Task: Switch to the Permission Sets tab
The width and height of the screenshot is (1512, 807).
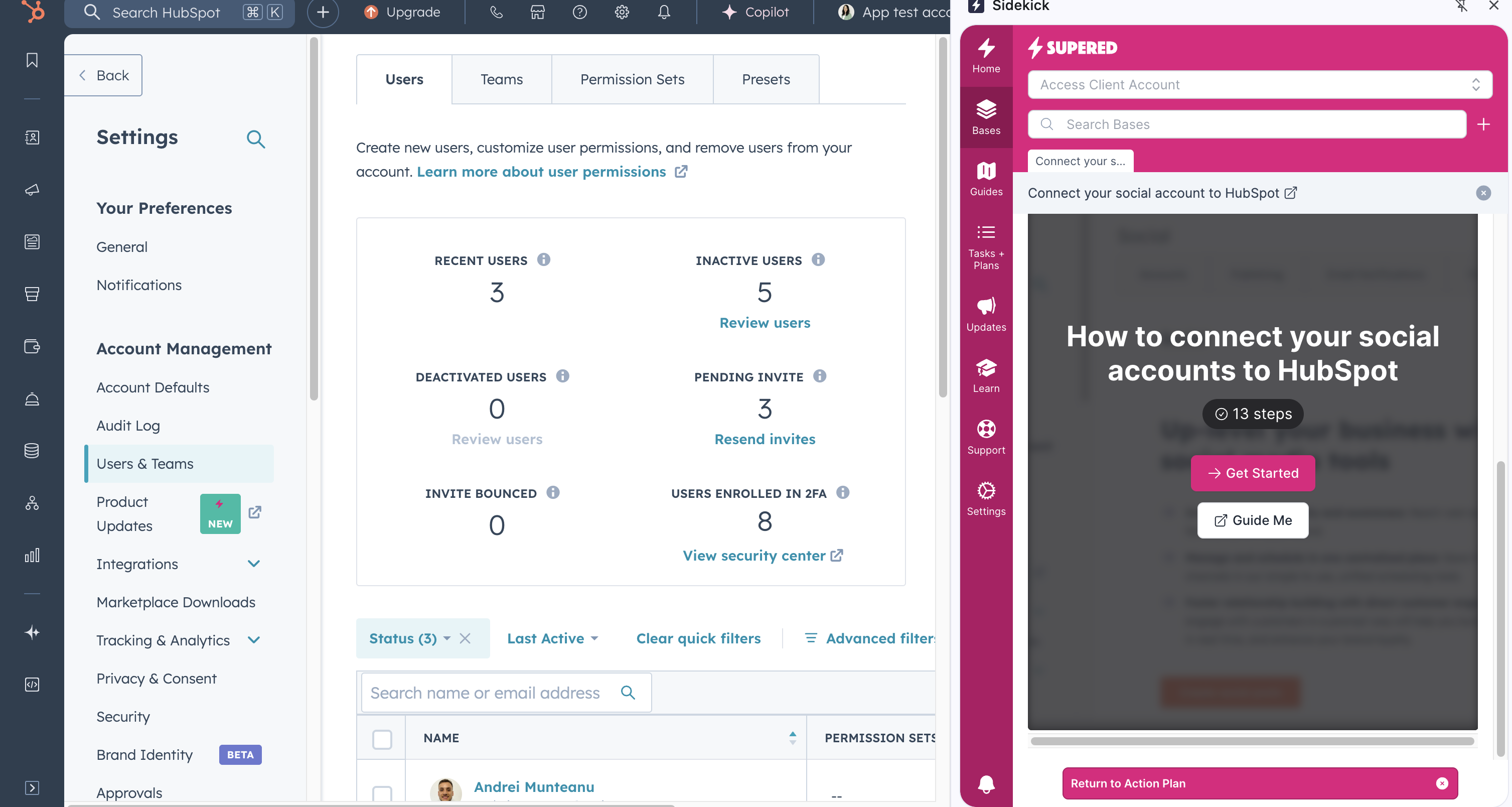Action: 632,79
